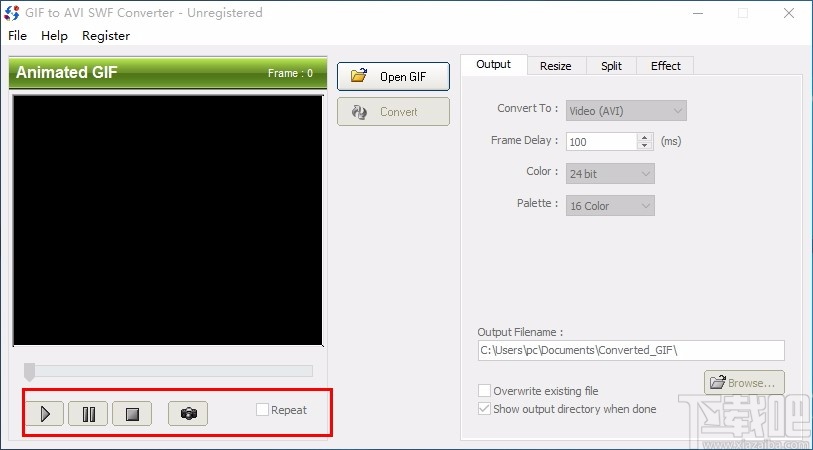The width and height of the screenshot is (813, 450).
Task: Switch to the Split tab
Action: 611,66
